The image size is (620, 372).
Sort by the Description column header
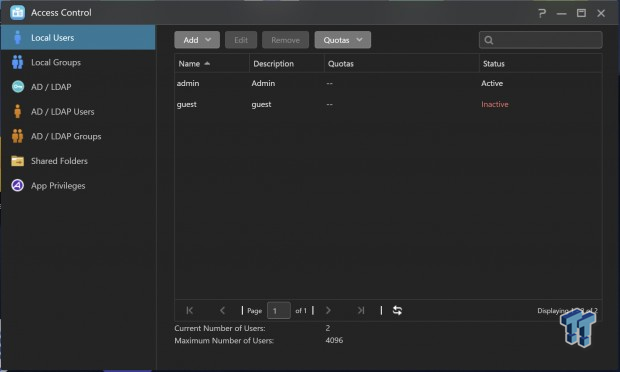click(287, 64)
